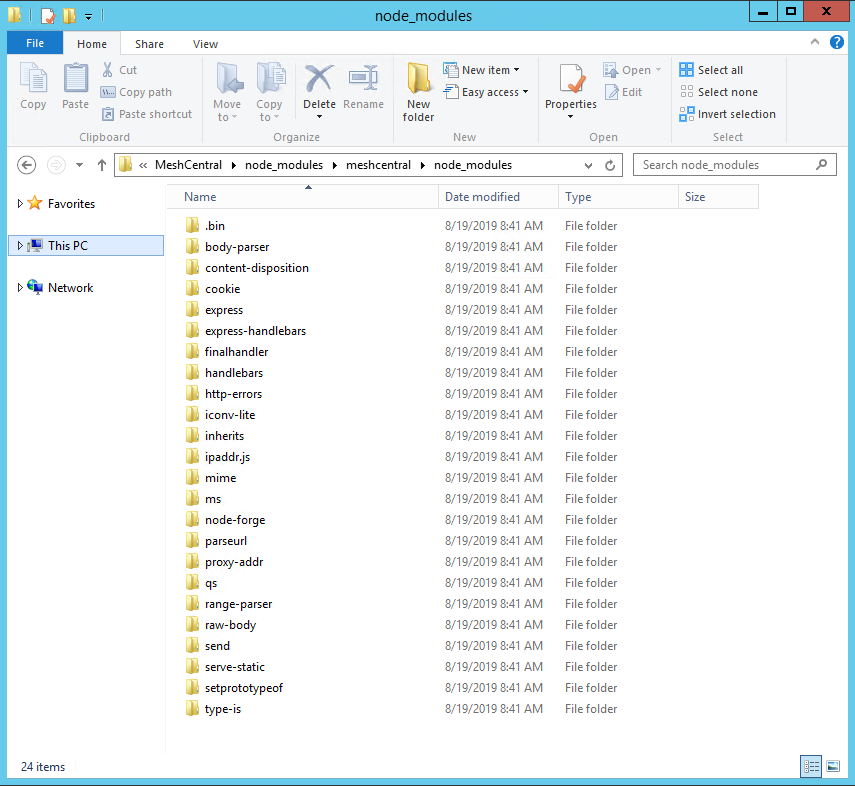Open the Copy to command
Viewport: 855px width, 786px height.
coord(269,92)
